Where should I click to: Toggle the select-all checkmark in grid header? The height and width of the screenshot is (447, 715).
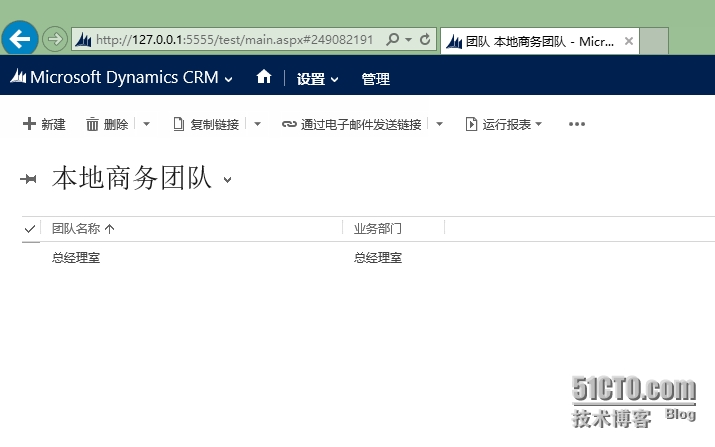(x=30, y=229)
